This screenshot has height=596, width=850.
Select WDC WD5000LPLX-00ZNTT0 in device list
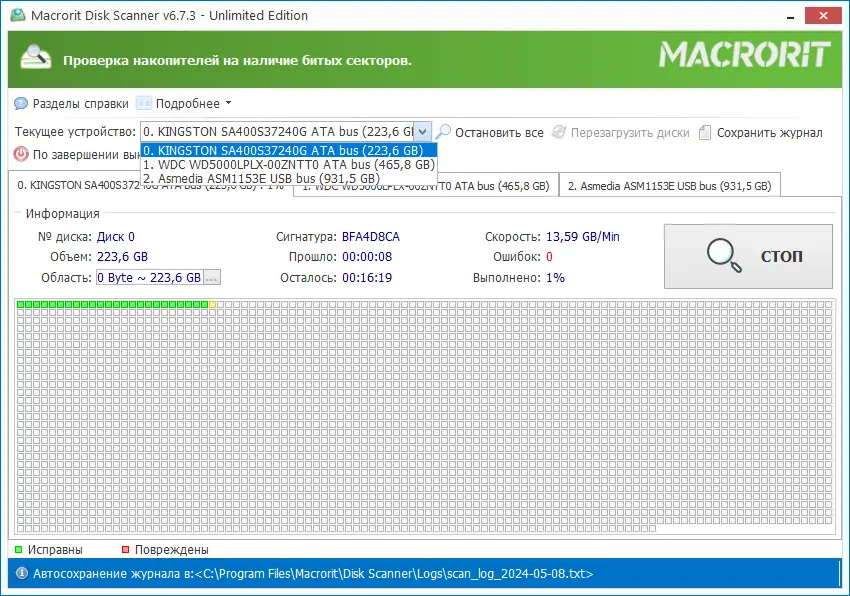tap(288, 164)
